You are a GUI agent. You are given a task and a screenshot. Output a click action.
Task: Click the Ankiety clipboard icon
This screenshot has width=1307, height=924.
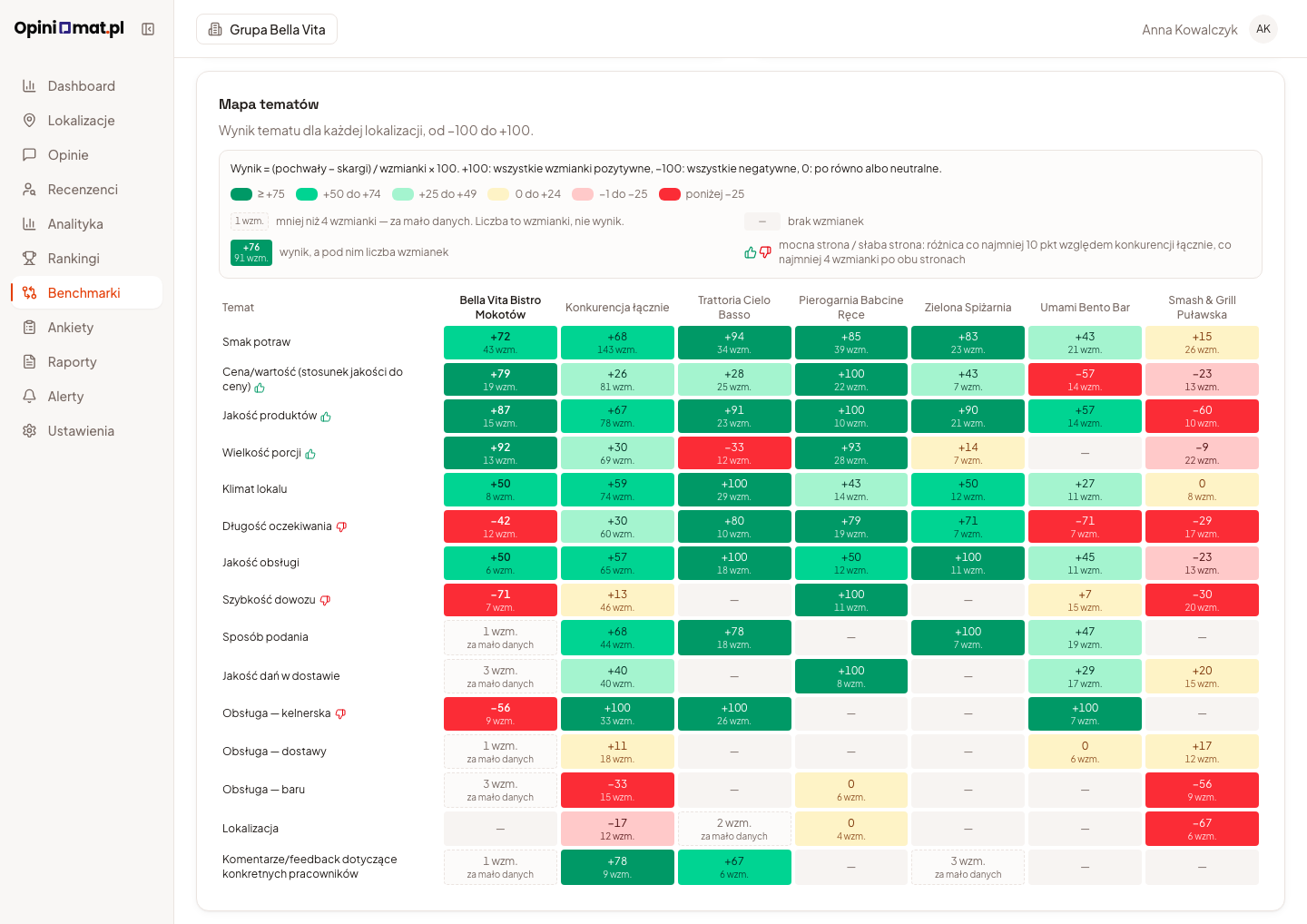point(29,327)
